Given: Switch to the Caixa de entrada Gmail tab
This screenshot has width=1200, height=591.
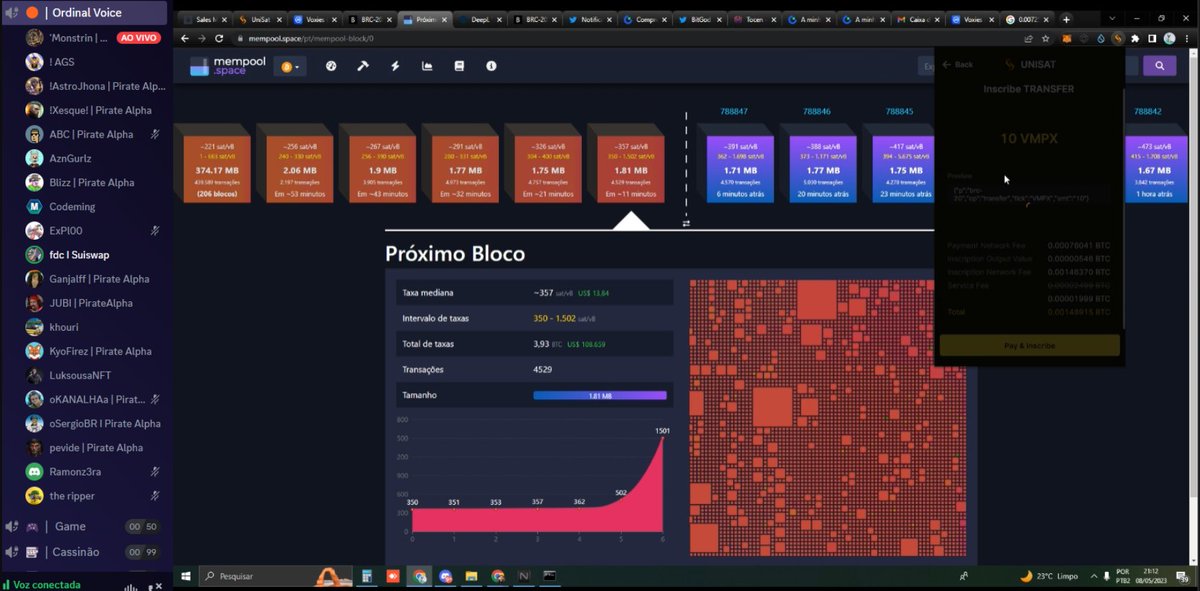Looking at the screenshot, I should (x=915, y=19).
